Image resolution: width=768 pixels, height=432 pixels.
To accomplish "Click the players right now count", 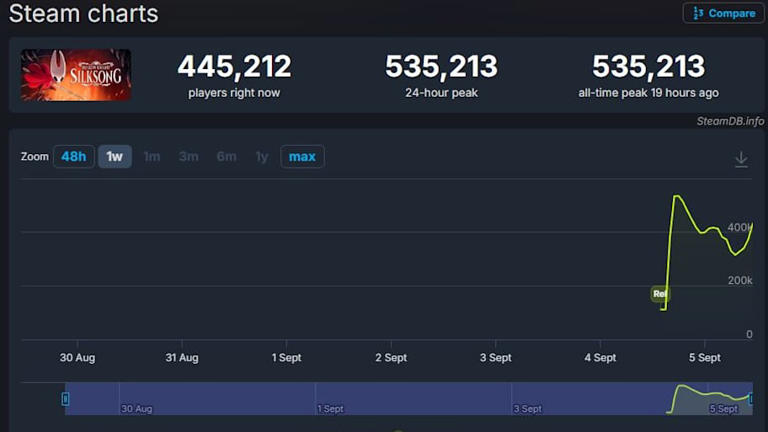I will pyautogui.click(x=234, y=67).
